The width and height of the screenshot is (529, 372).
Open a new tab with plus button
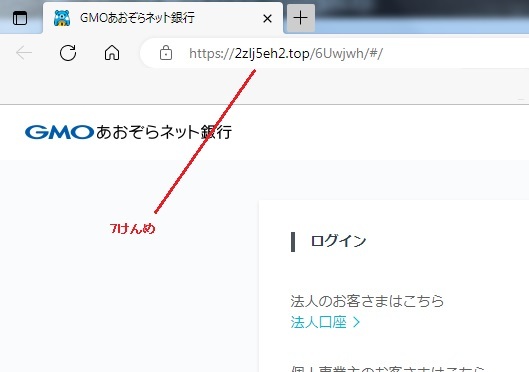pyautogui.click(x=301, y=18)
